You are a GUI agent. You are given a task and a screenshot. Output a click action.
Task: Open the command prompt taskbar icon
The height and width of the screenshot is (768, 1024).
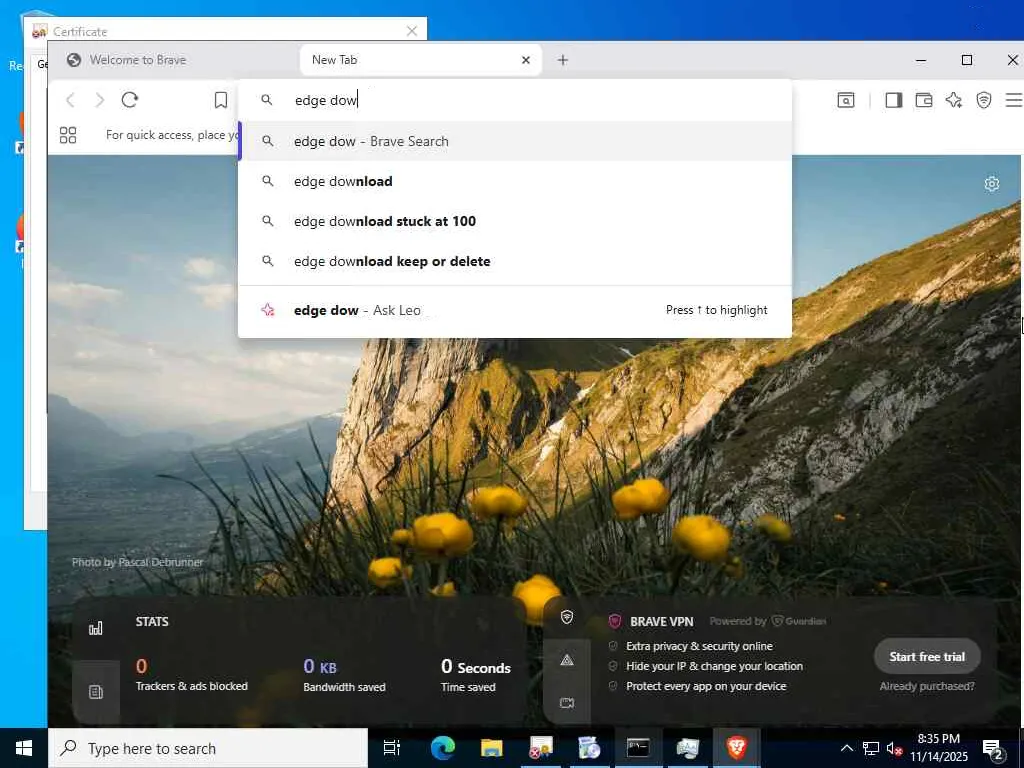(x=638, y=748)
